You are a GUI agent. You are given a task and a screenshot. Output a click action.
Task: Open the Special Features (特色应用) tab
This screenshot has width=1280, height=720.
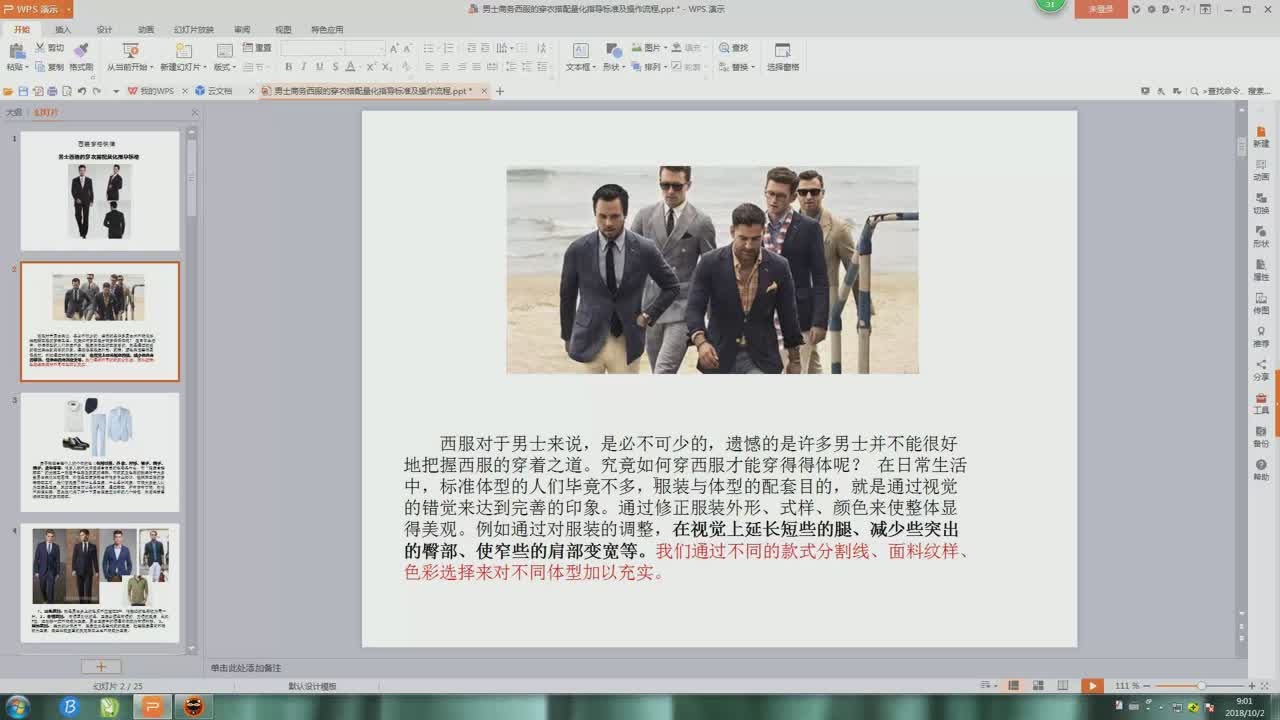click(x=327, y=30)
